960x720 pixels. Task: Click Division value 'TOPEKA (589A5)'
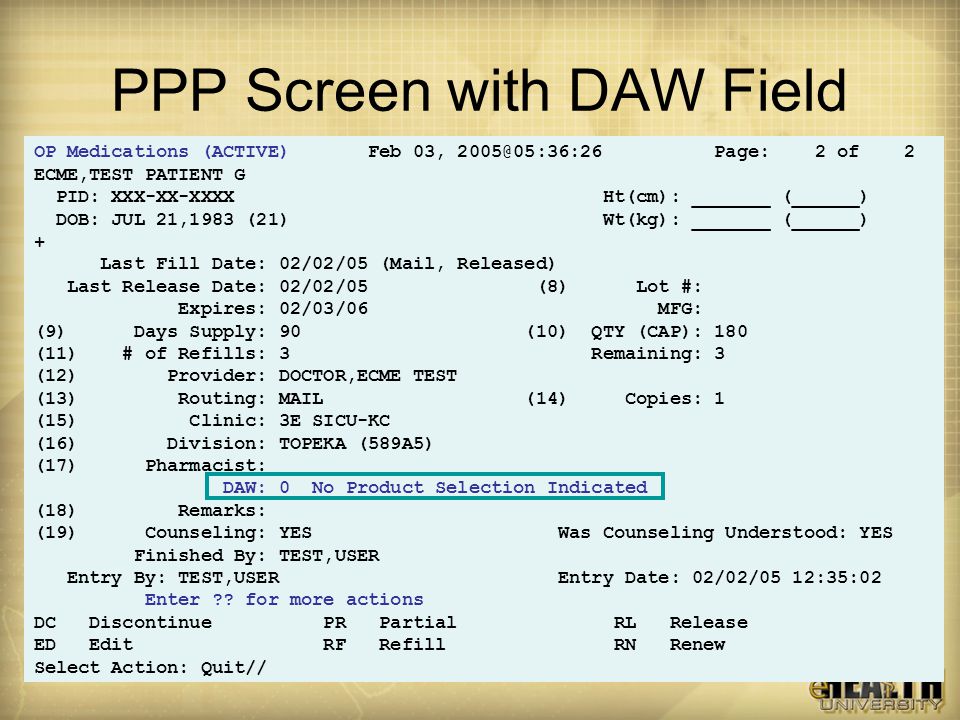coord(356,443)
